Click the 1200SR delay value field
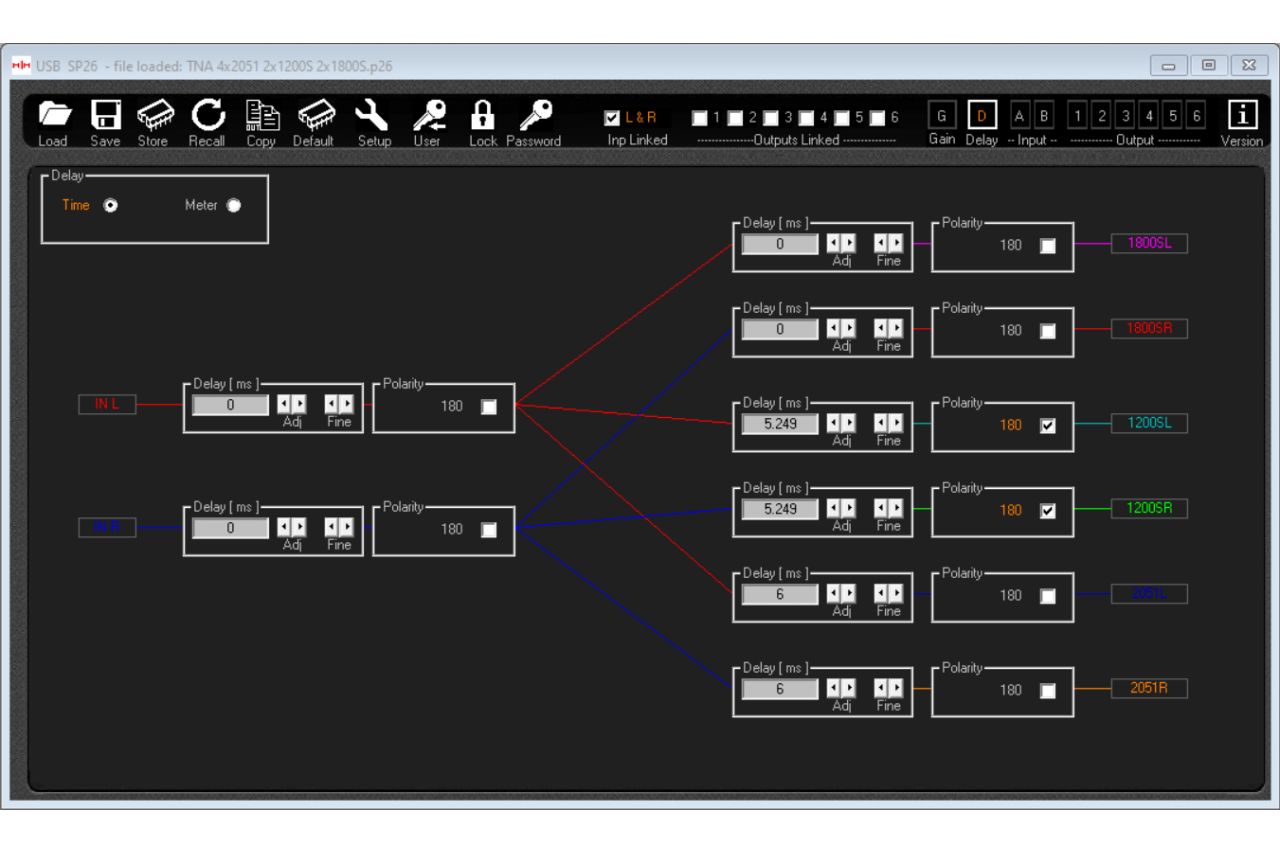This screenshot has width=1280, height=854. click(x=780, y=509)
